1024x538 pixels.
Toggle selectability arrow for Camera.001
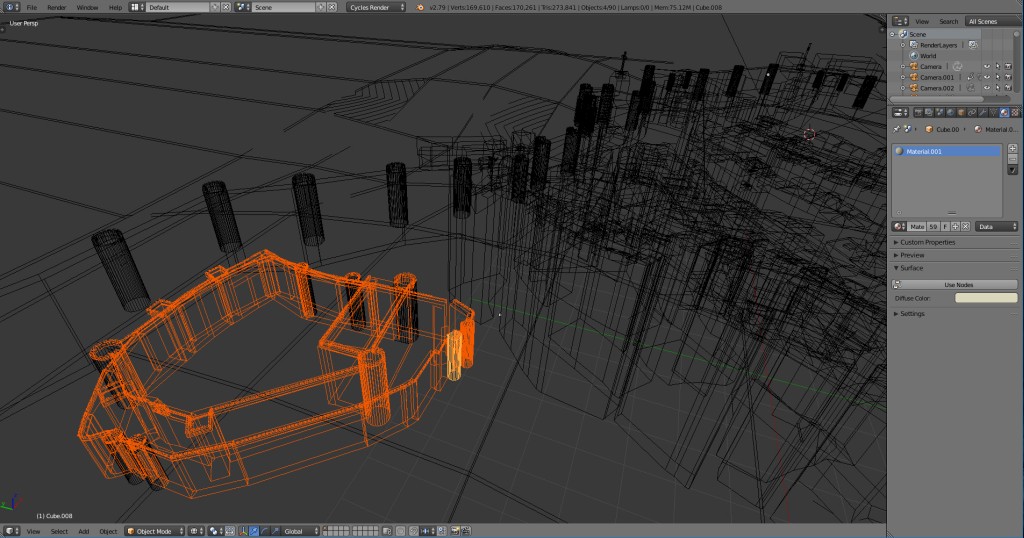click(998, 77)
